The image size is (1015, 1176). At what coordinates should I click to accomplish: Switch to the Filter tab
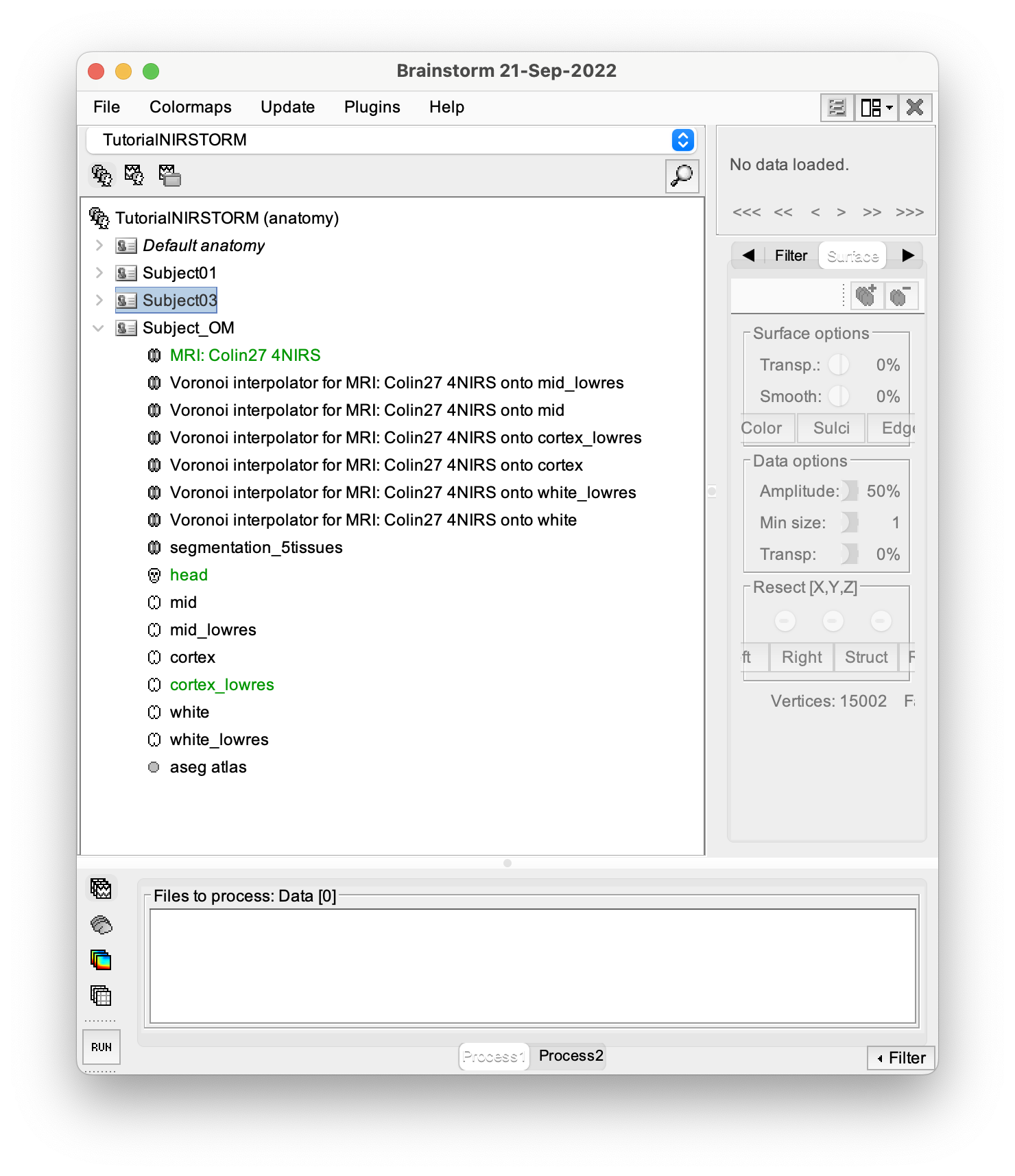[x=791, y=255]
